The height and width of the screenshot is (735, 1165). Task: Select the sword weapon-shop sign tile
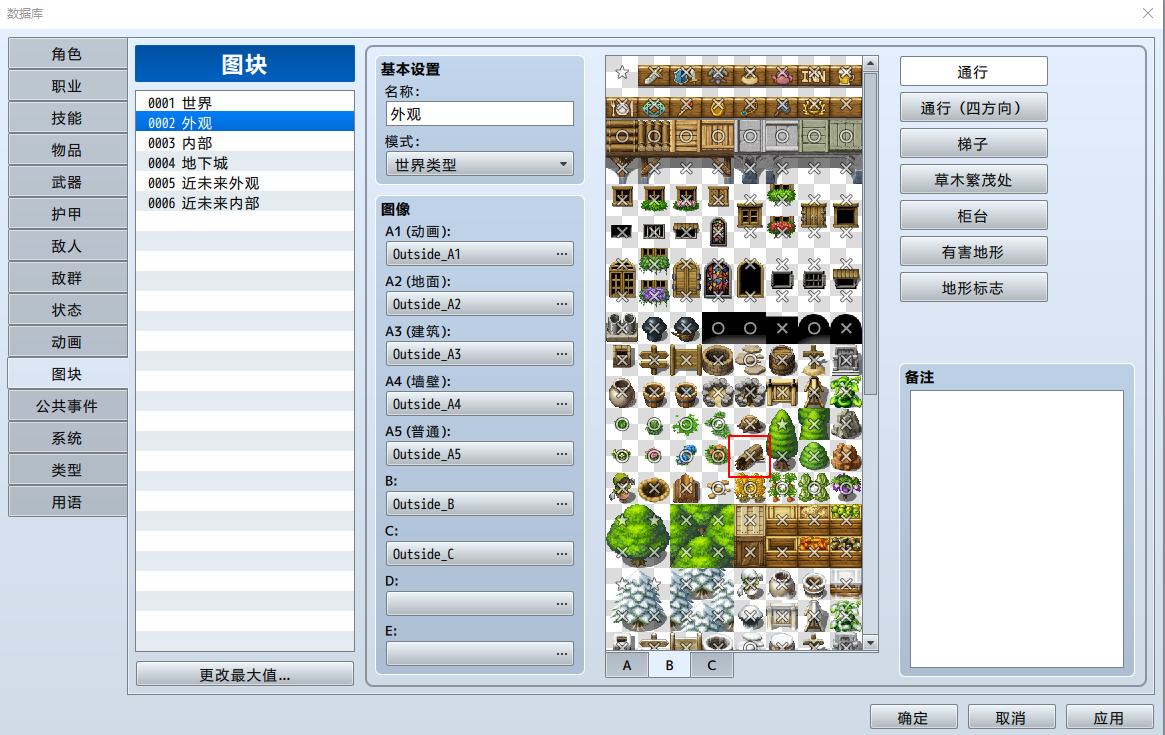(655, 72)
